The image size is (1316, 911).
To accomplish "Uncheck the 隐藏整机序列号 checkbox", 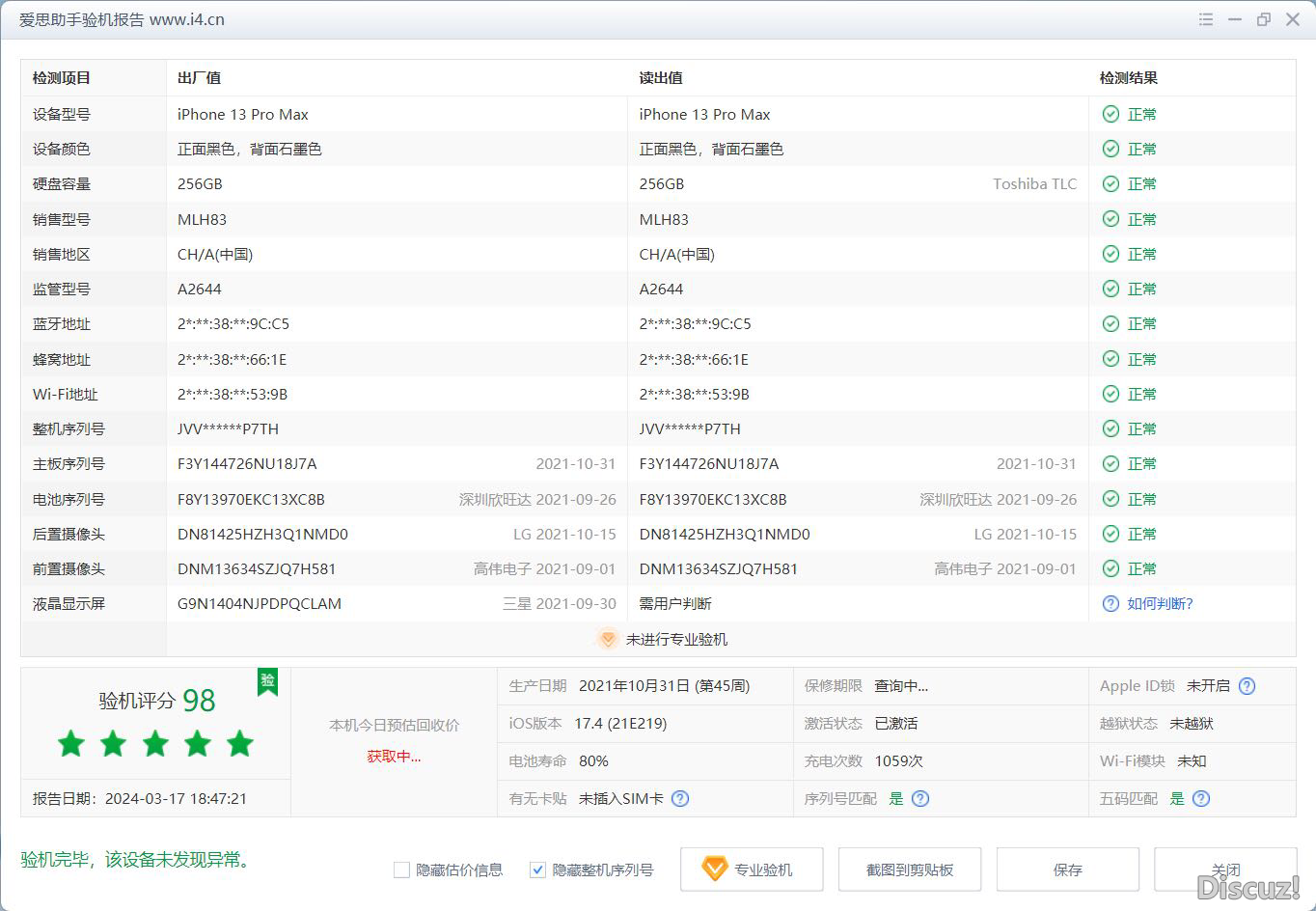I will (538, 870).
